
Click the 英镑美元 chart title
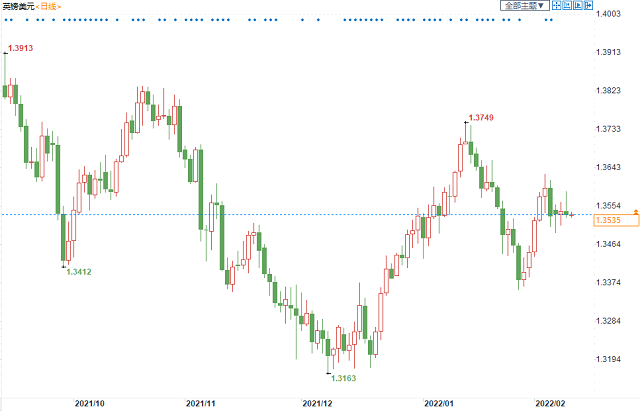(17, 7)
